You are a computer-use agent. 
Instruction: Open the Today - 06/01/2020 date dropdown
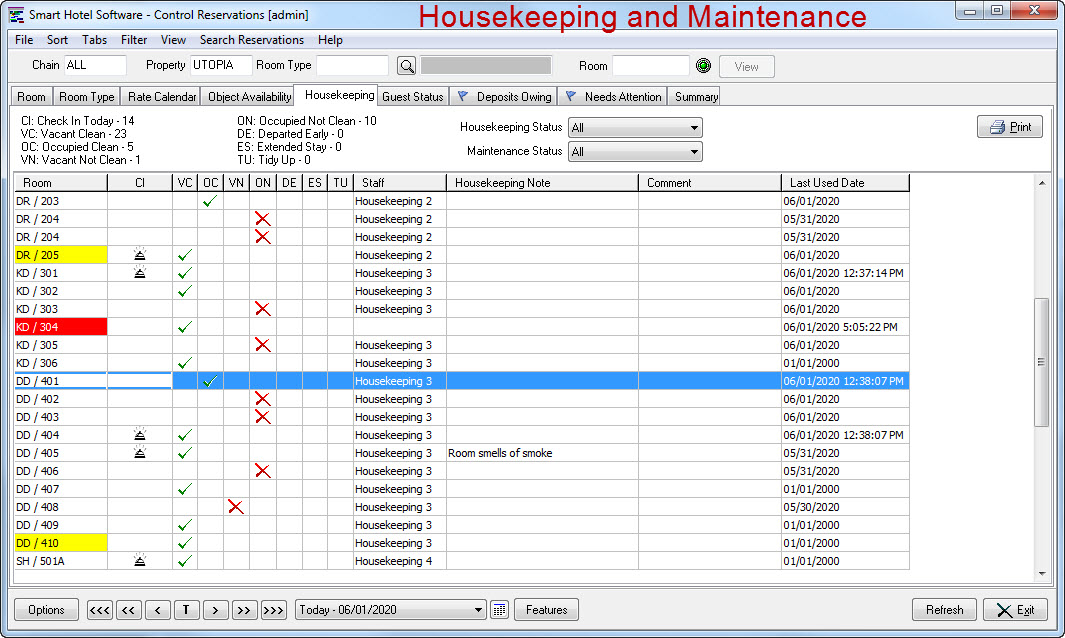pos(391,609)
